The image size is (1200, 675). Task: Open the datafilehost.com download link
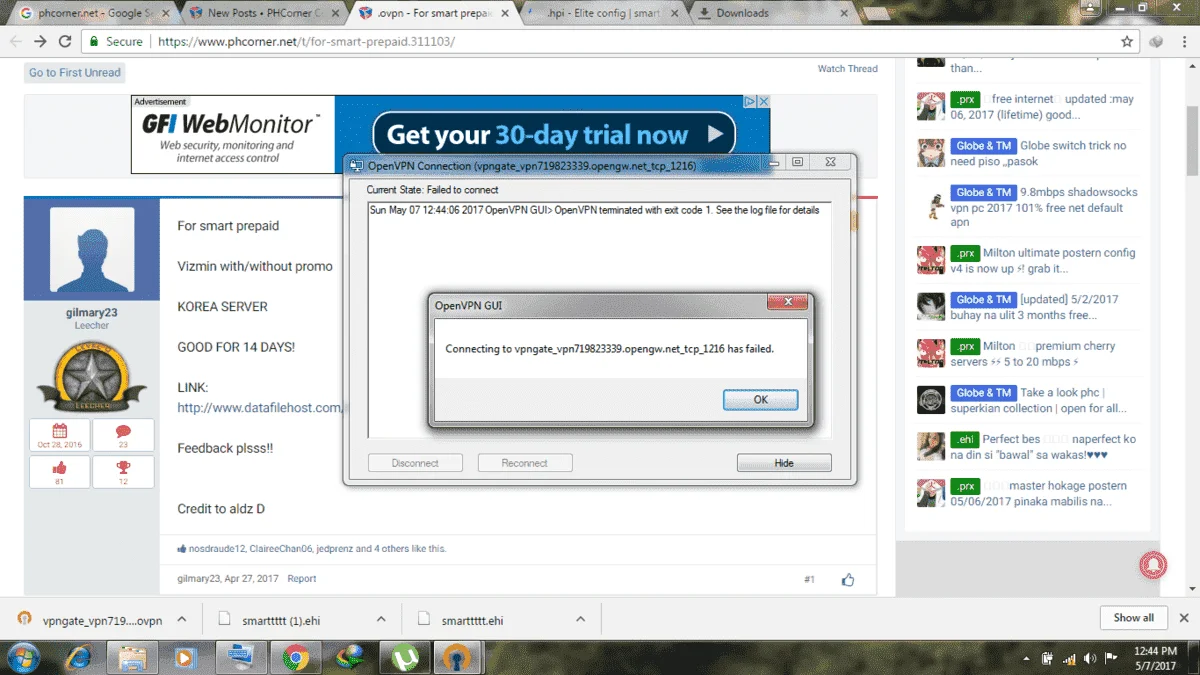[260, 407]
